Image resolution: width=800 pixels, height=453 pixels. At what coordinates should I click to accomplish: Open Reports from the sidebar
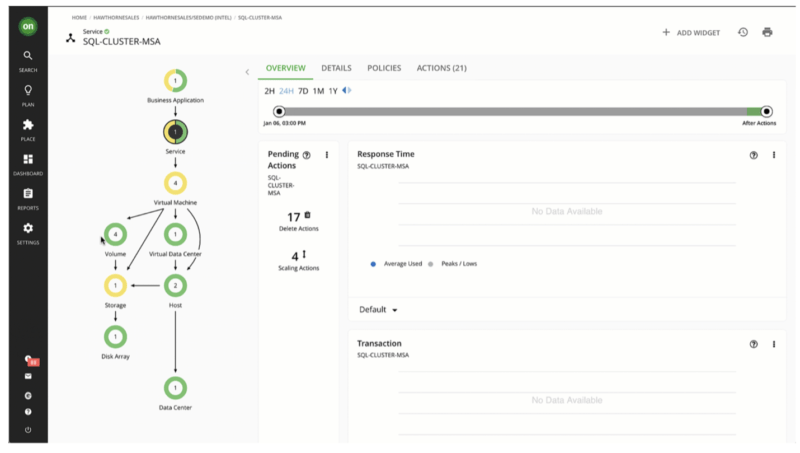28,197
